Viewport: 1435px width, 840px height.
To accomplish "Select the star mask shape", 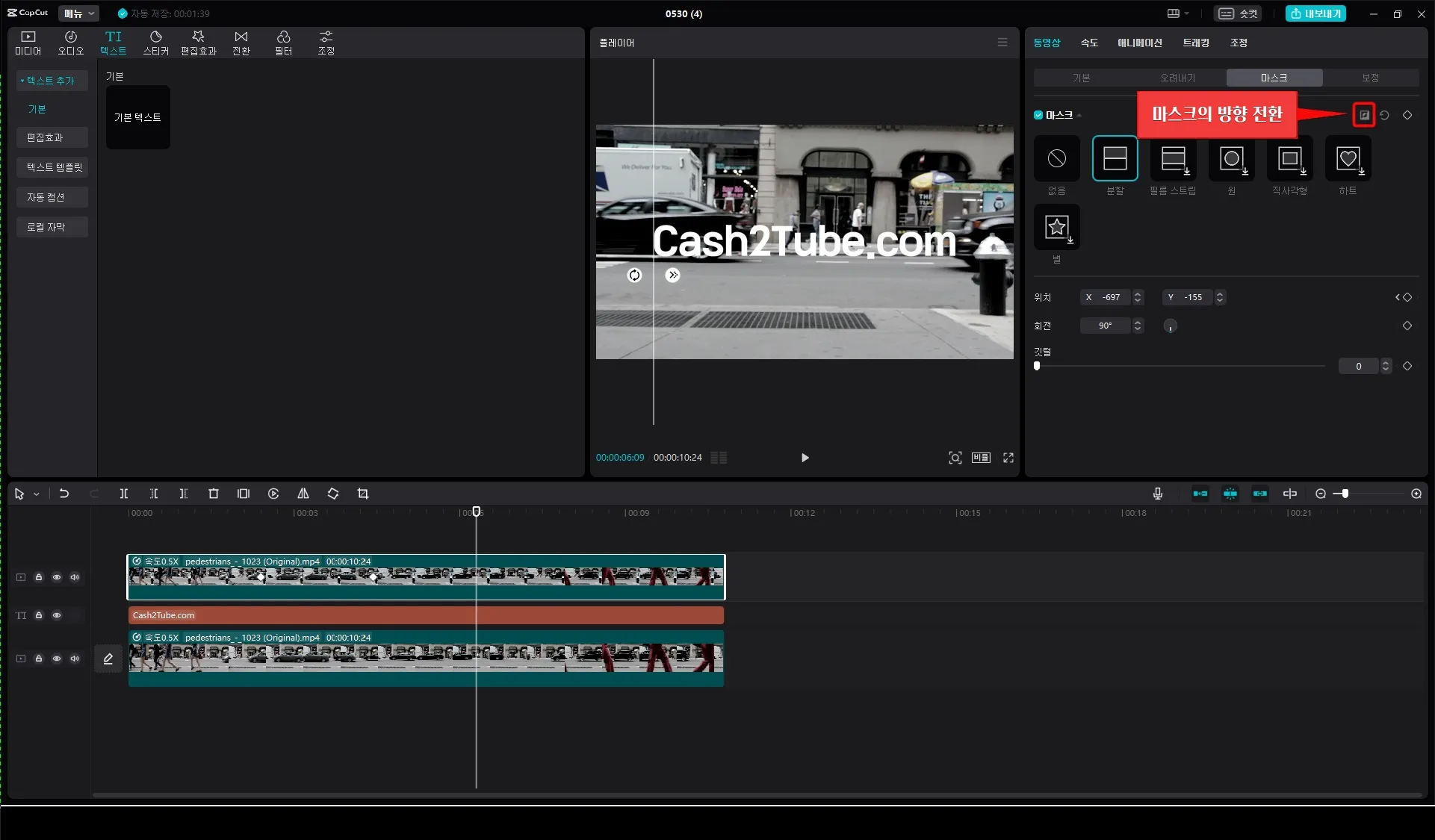I will (x=1056, y=228).
